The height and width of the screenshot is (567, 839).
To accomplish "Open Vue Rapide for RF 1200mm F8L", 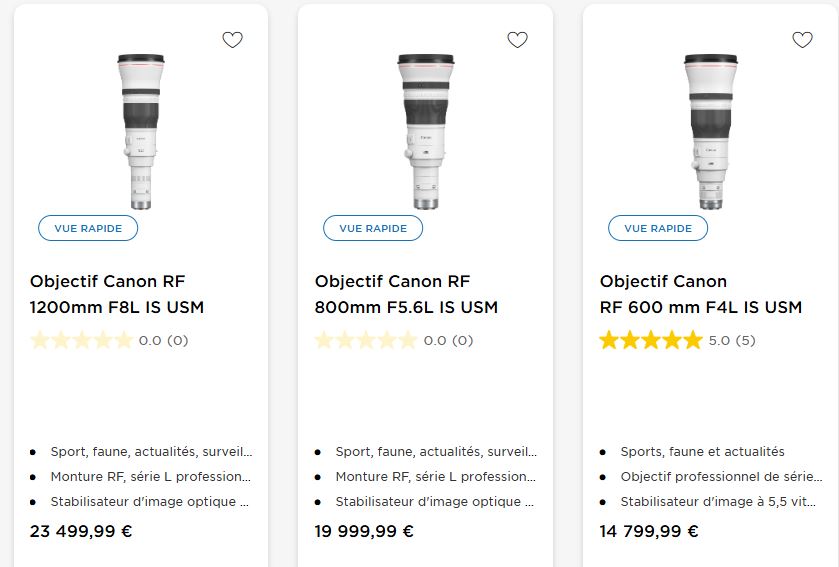I will click(x=88, y=228).
